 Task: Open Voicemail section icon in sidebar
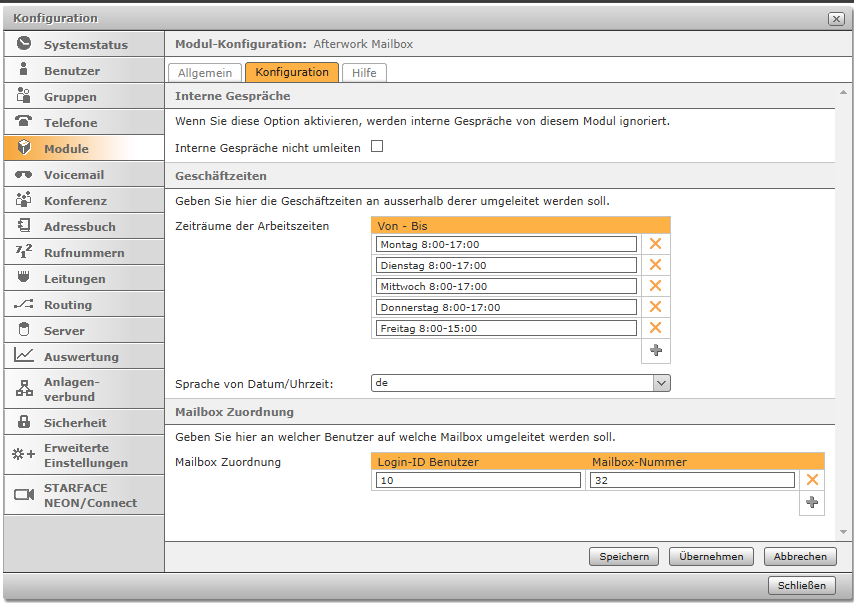point(23,175)
